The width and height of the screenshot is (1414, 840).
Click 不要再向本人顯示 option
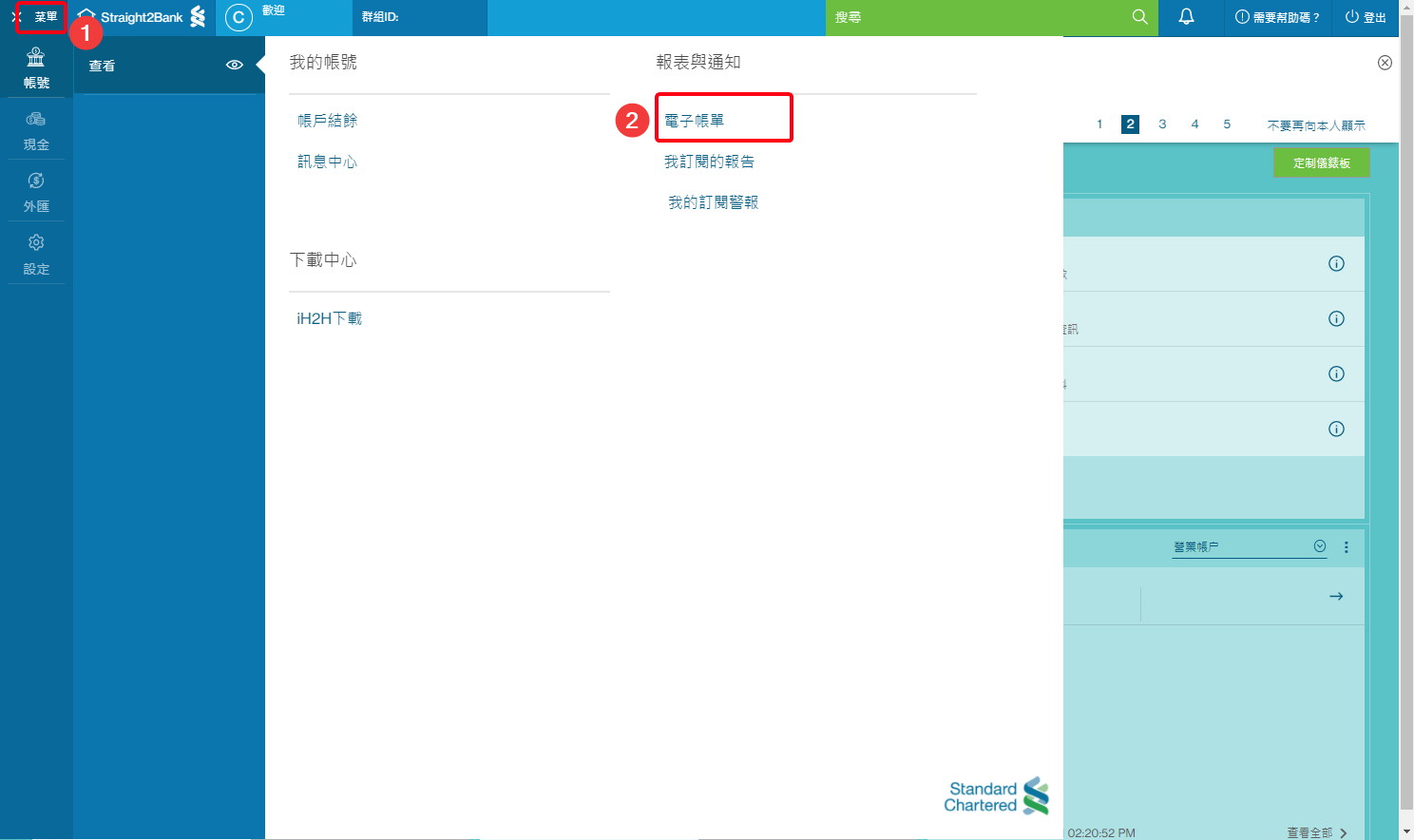1315,125
